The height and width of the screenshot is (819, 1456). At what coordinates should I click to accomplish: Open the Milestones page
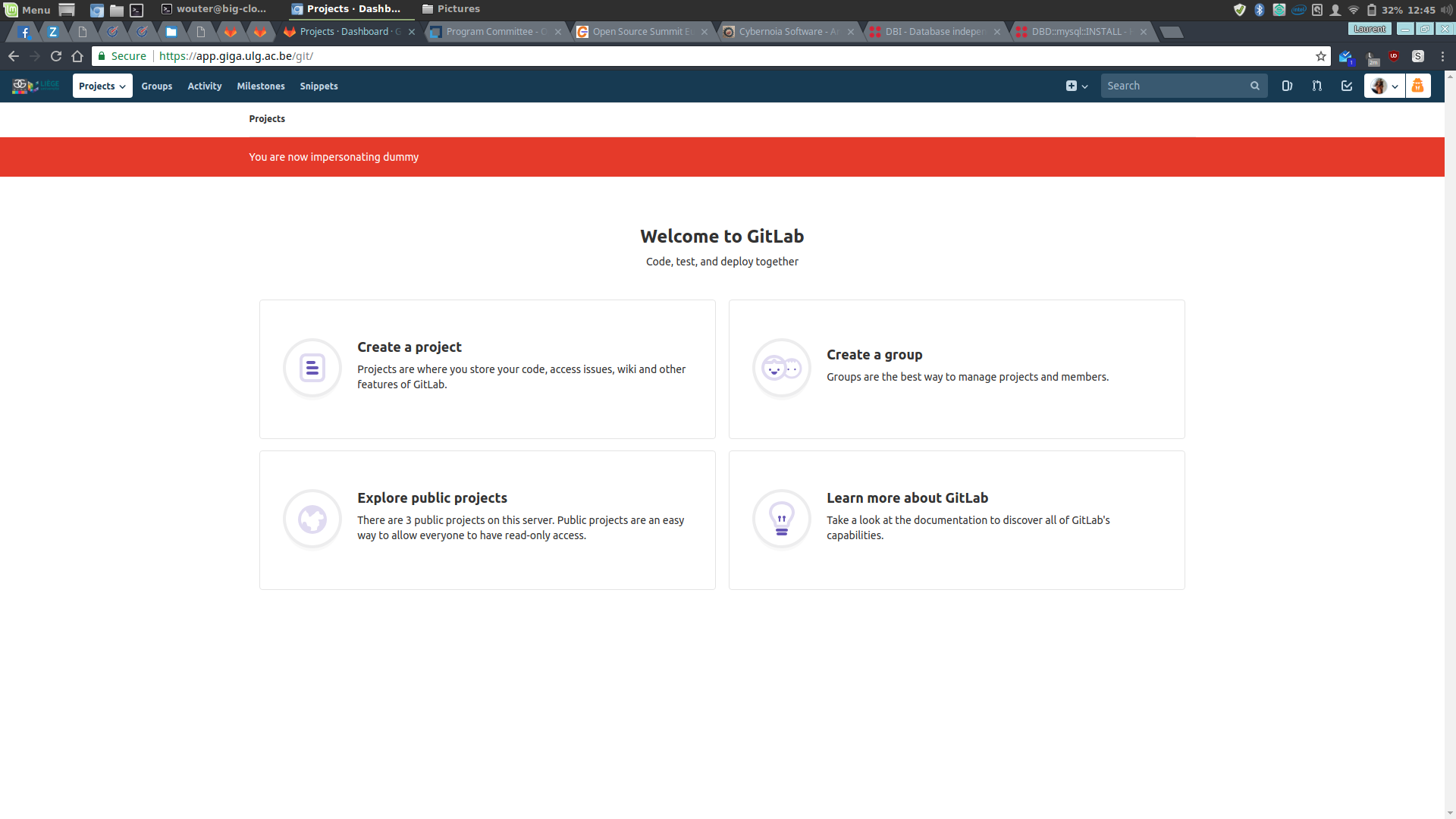pos(261,86)
